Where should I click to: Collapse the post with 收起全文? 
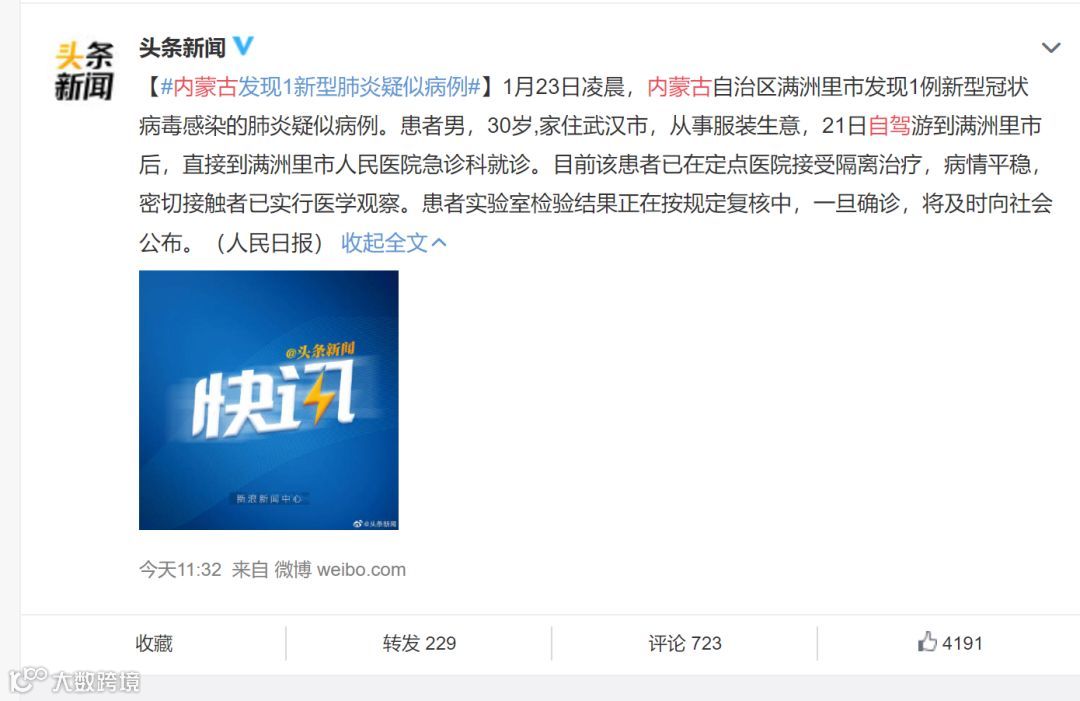[x=384, y=242]
